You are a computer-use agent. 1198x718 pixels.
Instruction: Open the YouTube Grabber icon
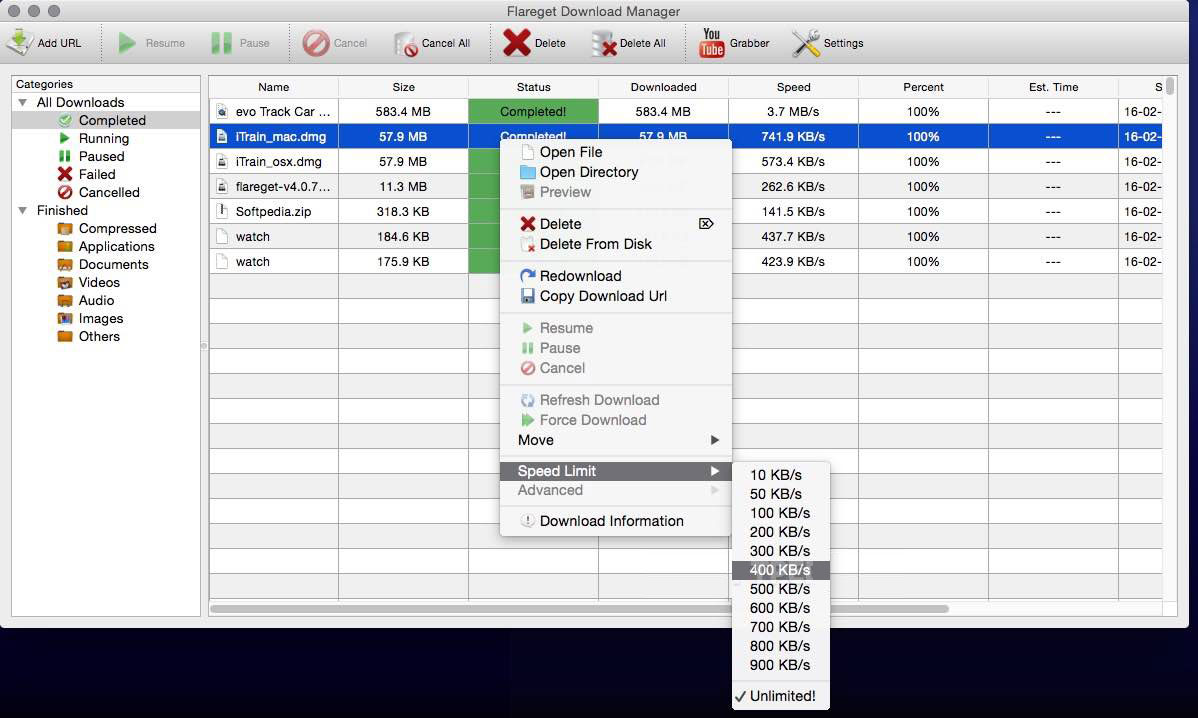(711, 43)
